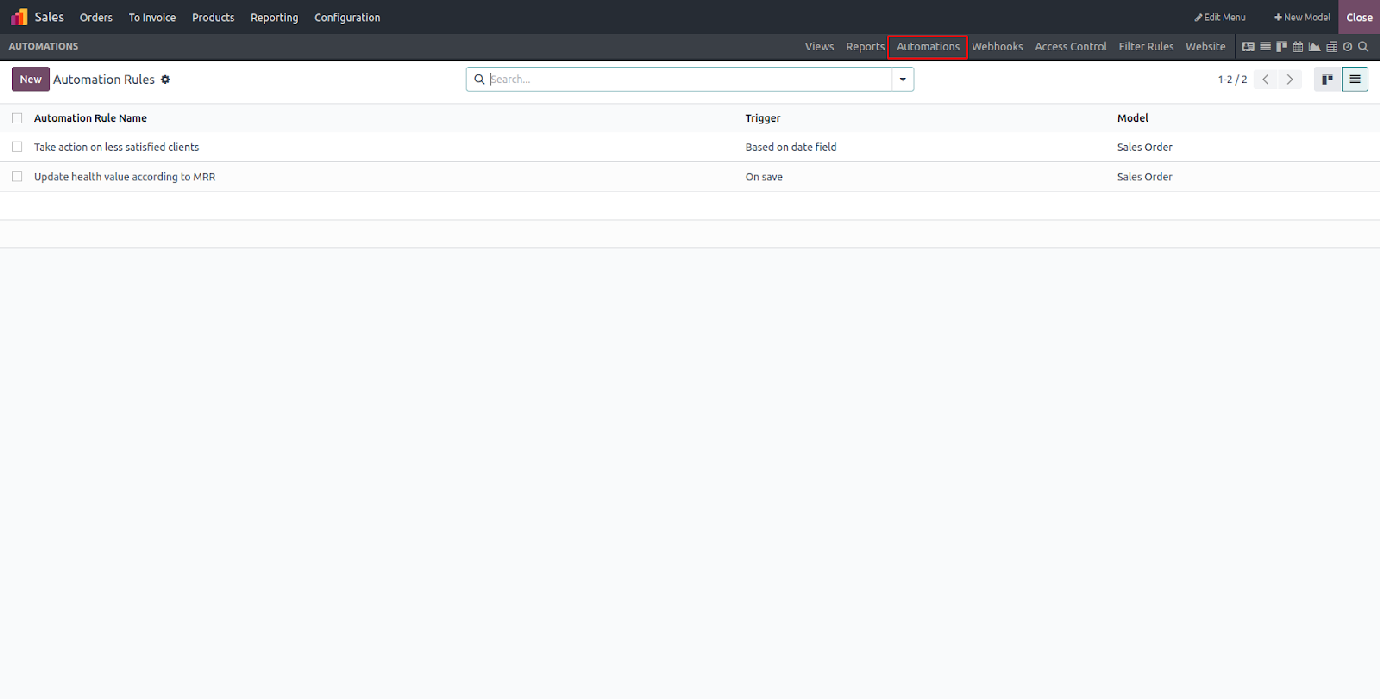Image resolution: width=1380 pixels, height=699 pixels.
Task: Click 'On save' trigger cell
Action: click(764, 177)
